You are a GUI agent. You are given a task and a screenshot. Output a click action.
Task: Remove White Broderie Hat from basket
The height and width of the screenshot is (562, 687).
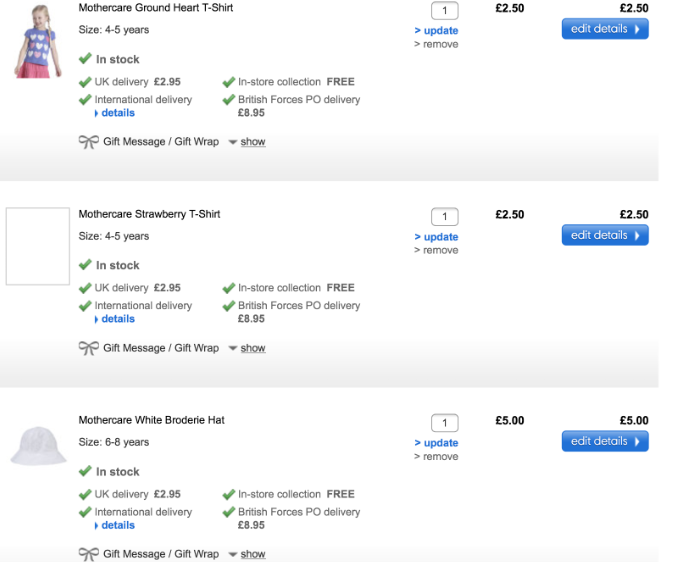coord(440,456)
